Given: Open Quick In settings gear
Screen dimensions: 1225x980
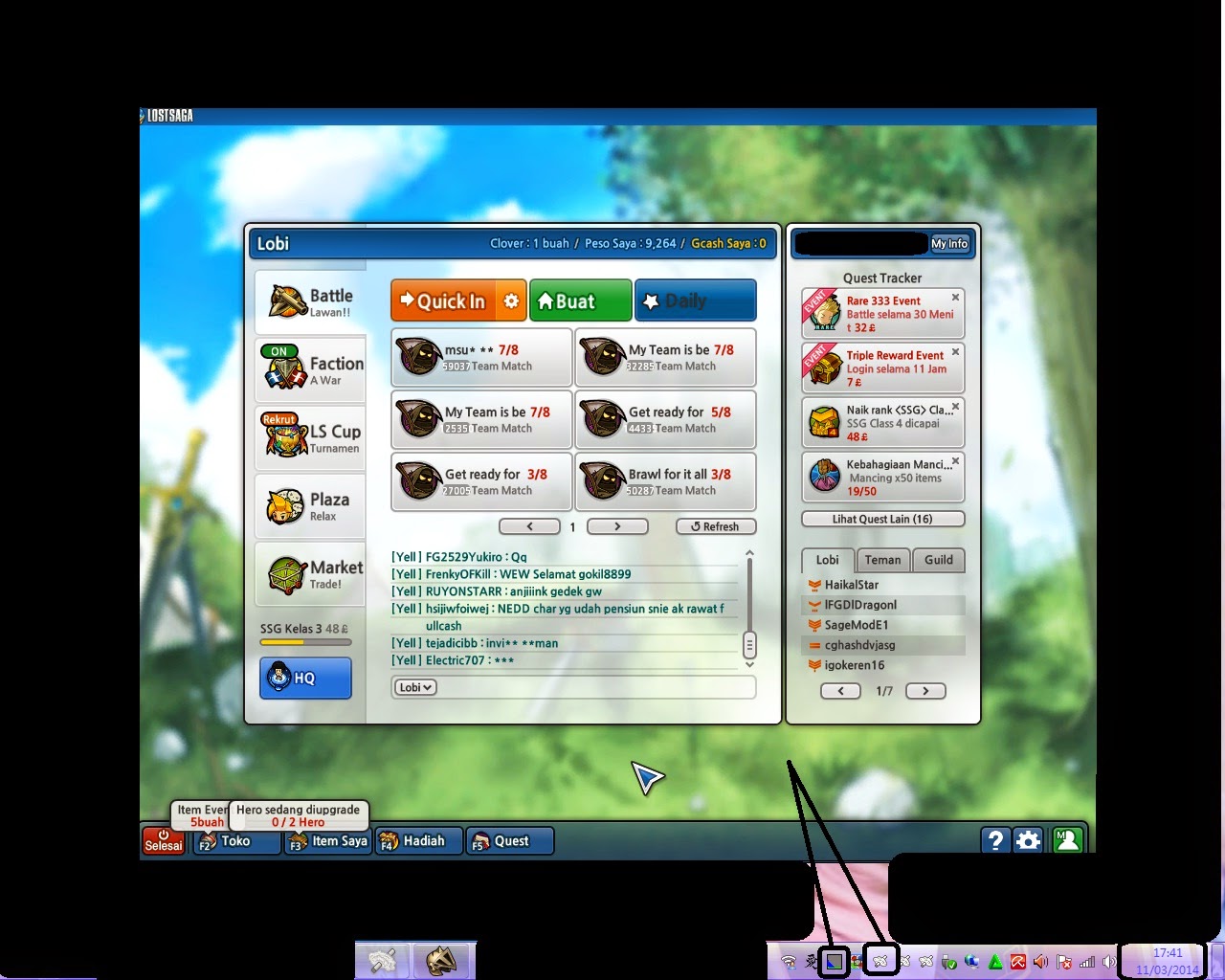Looking at the screenshot, I should coord(511,301).
